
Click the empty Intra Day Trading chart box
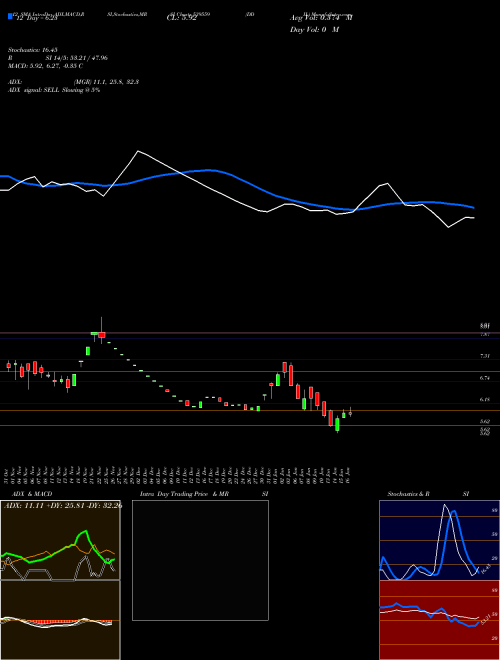[x=200, y=560]
